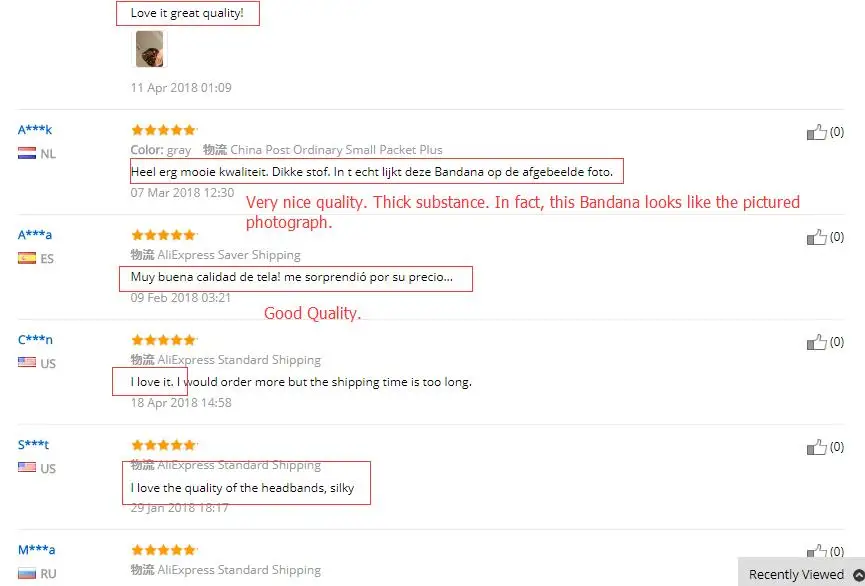This screenshot has width=865, height=586.
Task: Open the review photo thumbnail
Action: [x=149, y=49]
